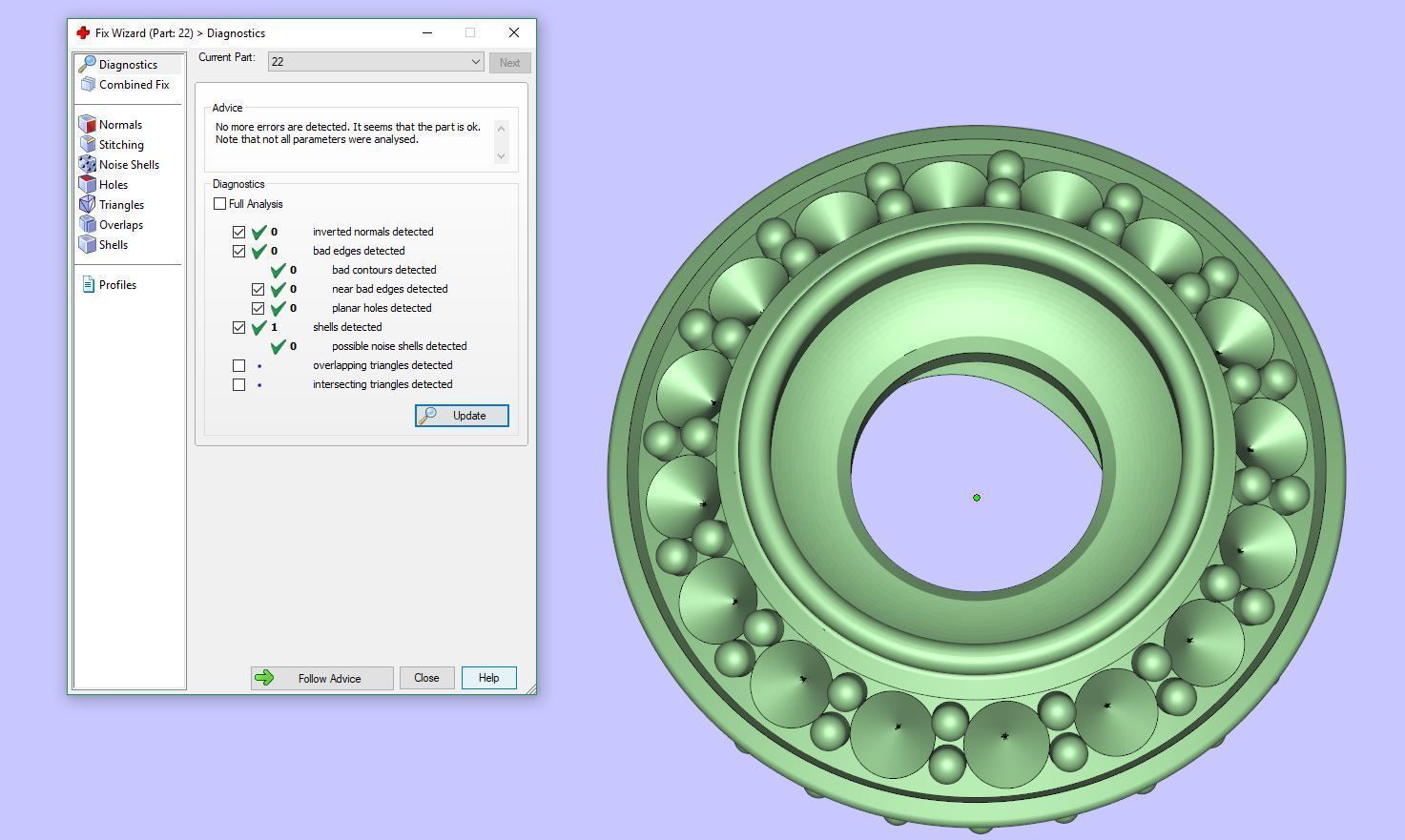Screen dimensions: 1405x840
Task: Close the Fix Wizard window
Action: tap(514, 32)
